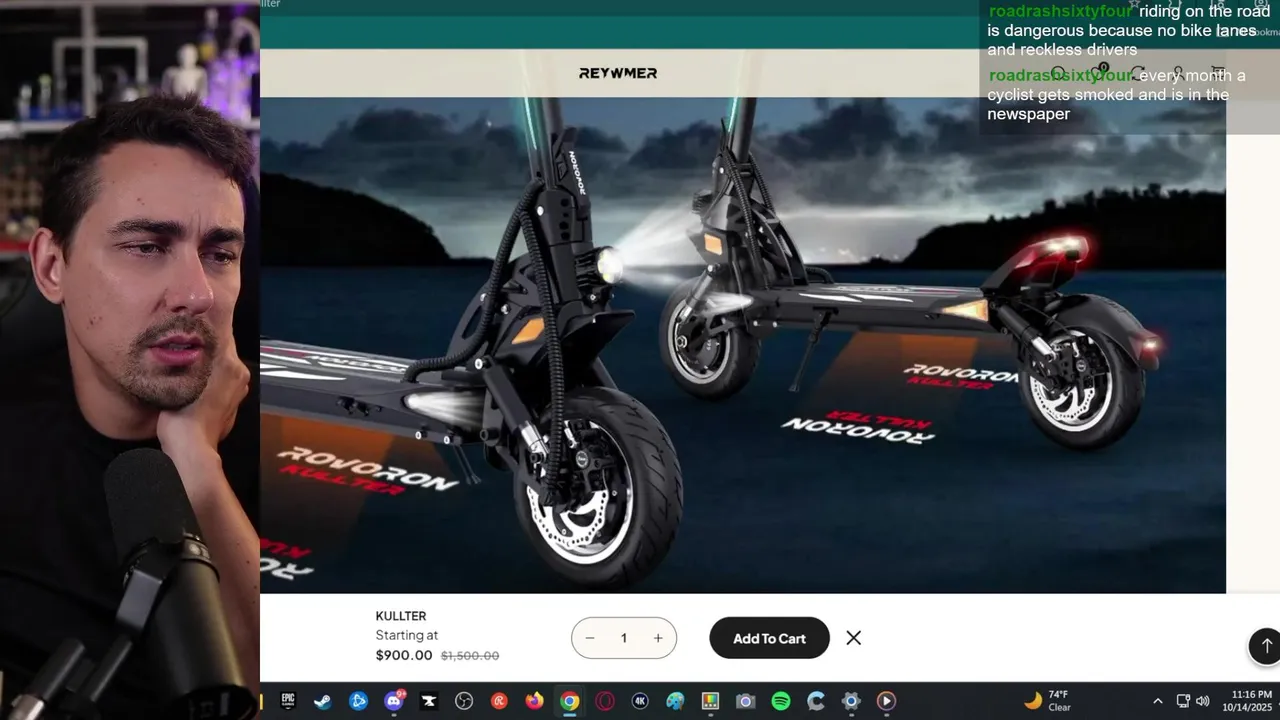The height and width of the screenshot is (720, 1280).
Task: Click the Chrome taskbar icon
Action: [570, 701]
